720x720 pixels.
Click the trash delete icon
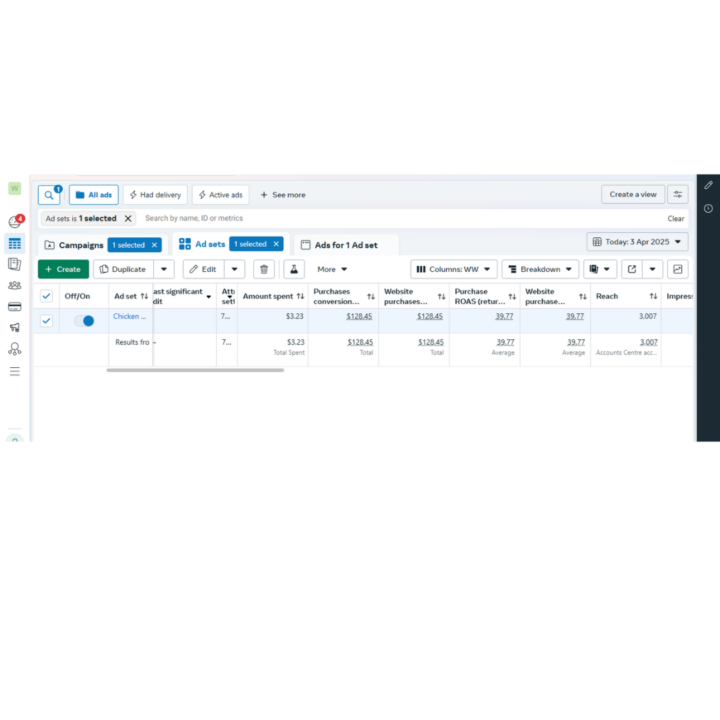264,269
